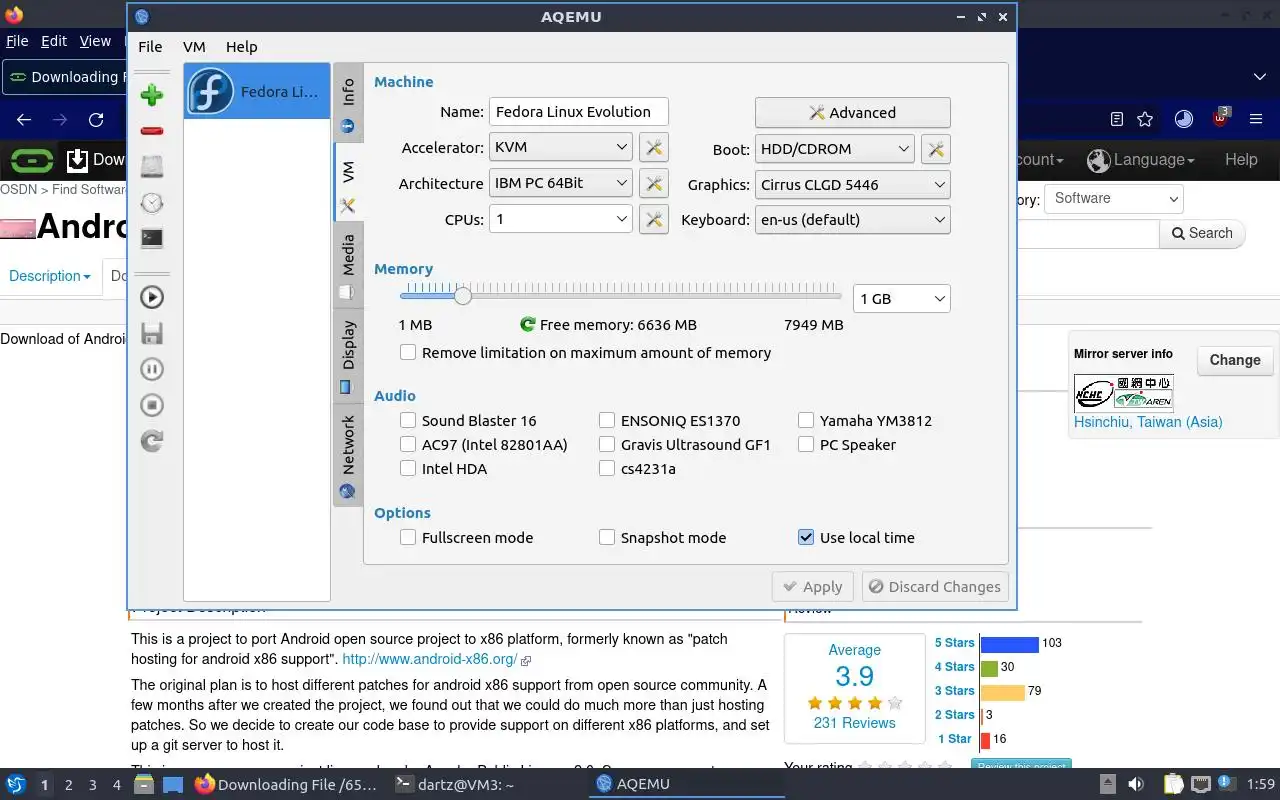Uncheck Use local time option
Image resolution: width=1280 pixels, height=800 pixels.
[x=806, y=537]
